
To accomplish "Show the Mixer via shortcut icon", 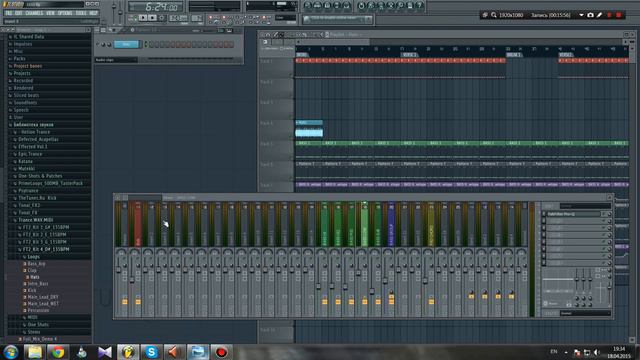I will pyautogui.click(x=347, y=6).
